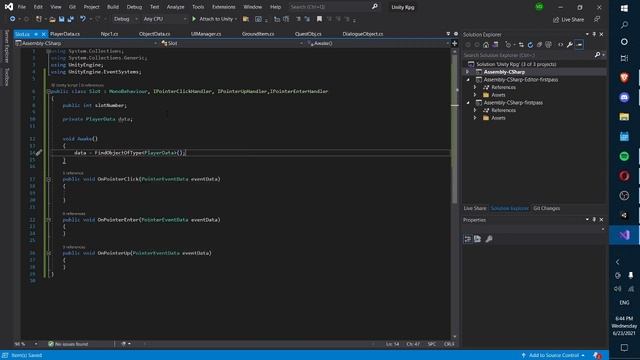The image size is (640, 360).
Task: Pin the Properties panel
Action: coord(594,220)
